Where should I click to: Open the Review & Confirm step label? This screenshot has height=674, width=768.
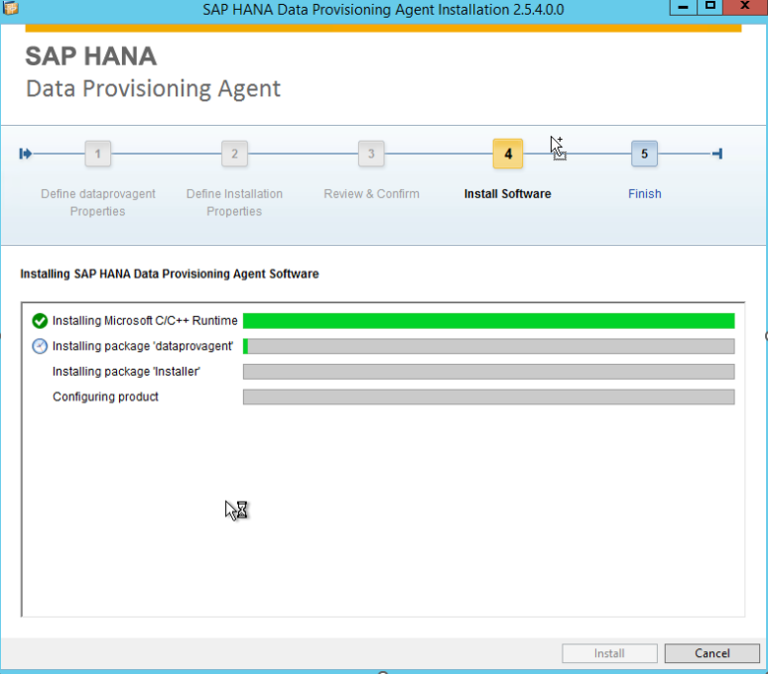pyautogui.click(x=371, y=194)
